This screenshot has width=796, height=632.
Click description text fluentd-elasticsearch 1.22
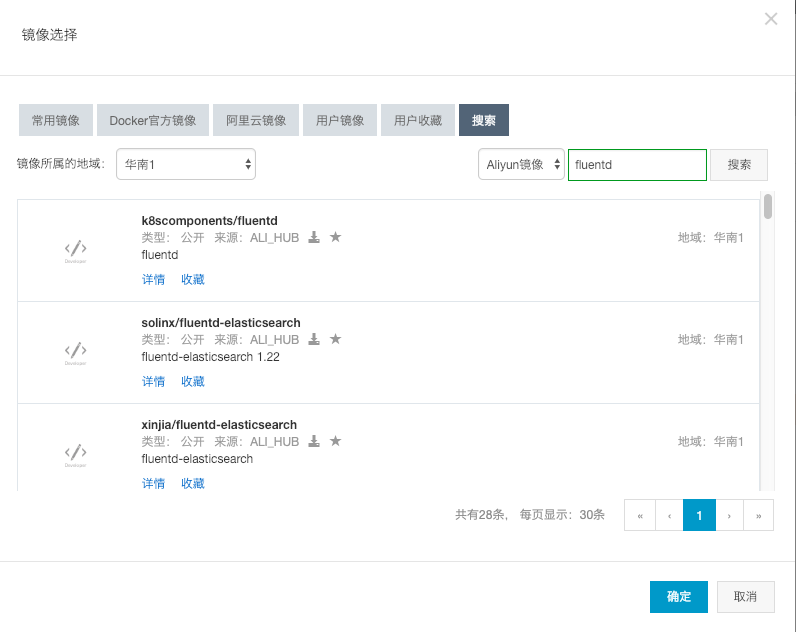coord(210,357)
